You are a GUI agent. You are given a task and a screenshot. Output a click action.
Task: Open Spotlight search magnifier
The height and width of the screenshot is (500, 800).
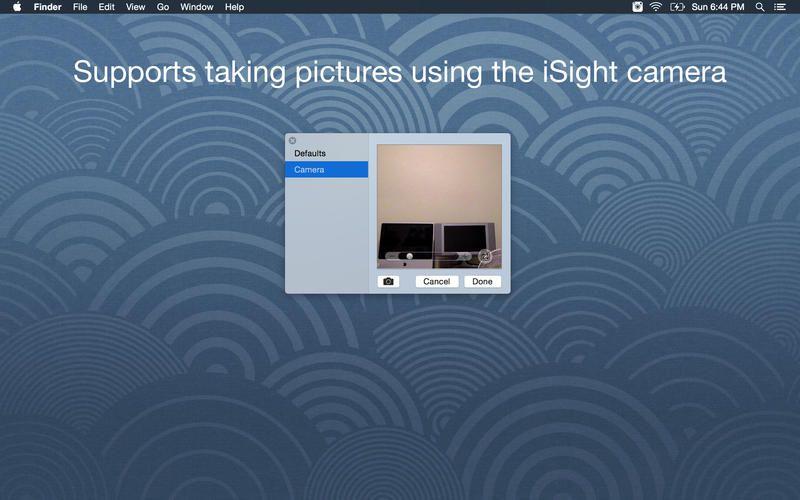(760, 7)
